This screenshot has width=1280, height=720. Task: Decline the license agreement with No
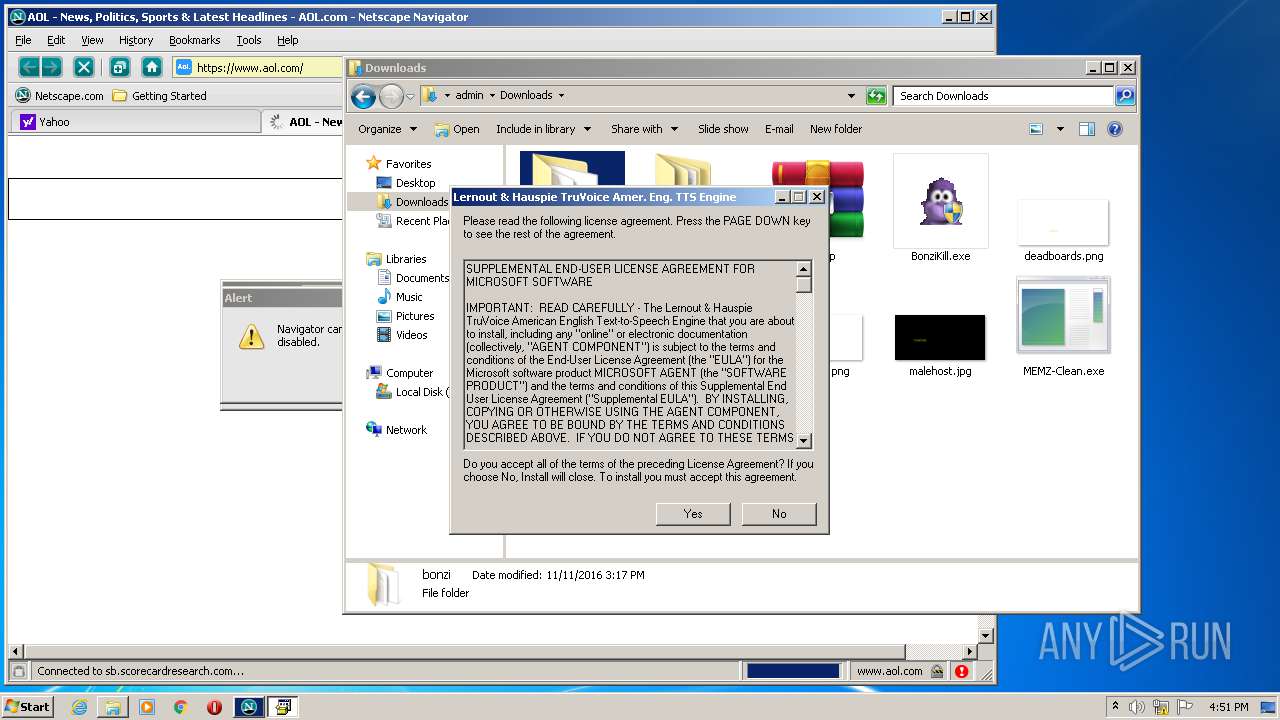tap(779, 514)
